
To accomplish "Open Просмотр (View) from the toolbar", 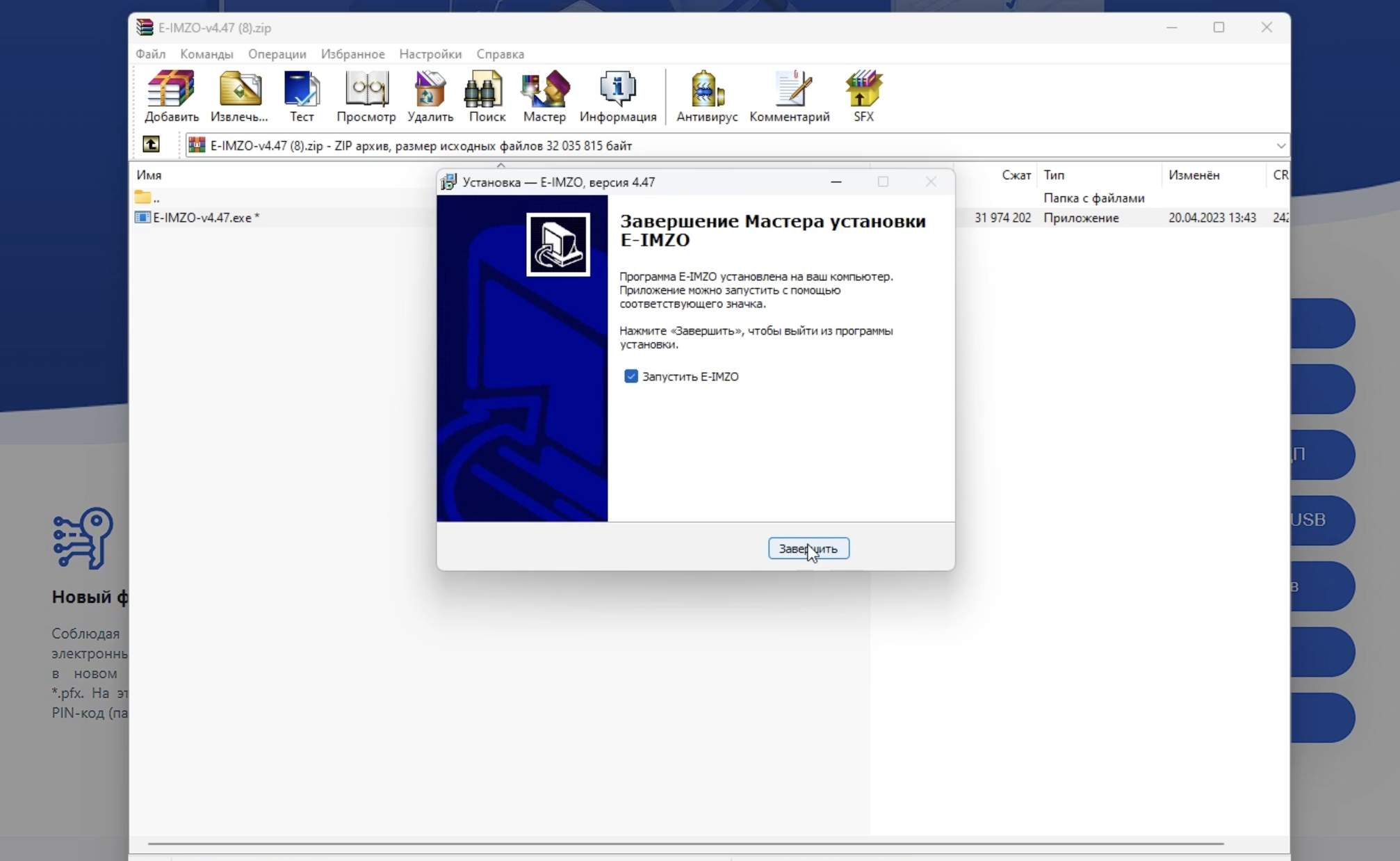I will (366, 96).
